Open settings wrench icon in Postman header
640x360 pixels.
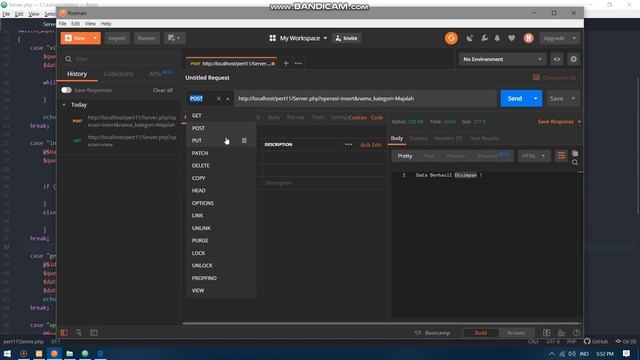pyautogui.click(x=484, y=38)
